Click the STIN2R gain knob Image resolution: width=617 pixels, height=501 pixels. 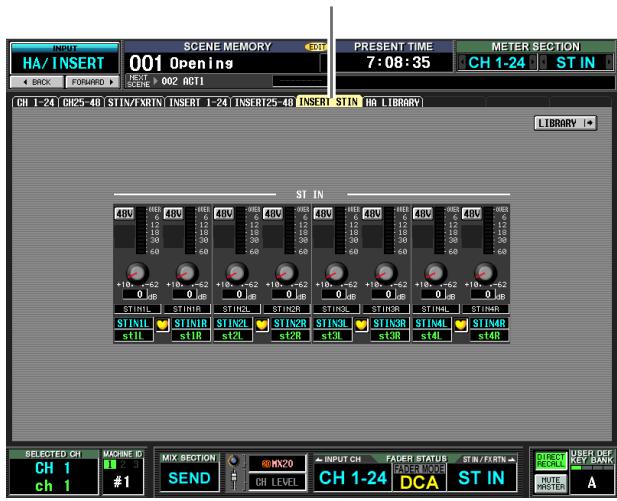[x=286, y=272]
